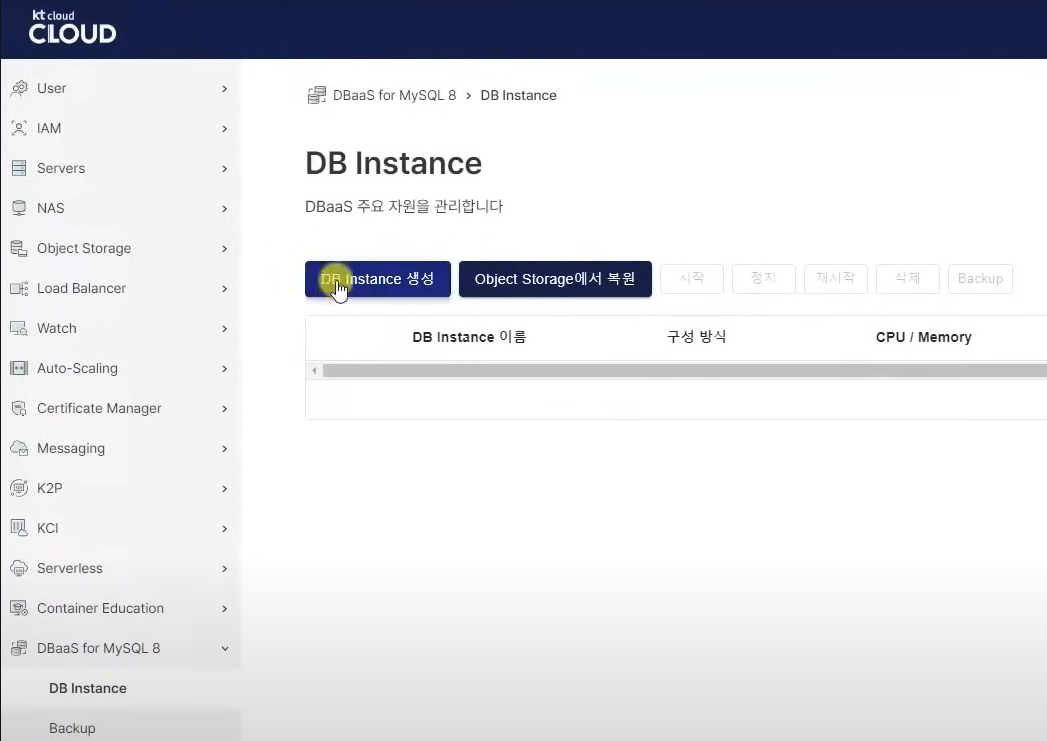
Task: Click the CPU / Memory column header
Action: (x=923, y=337)
